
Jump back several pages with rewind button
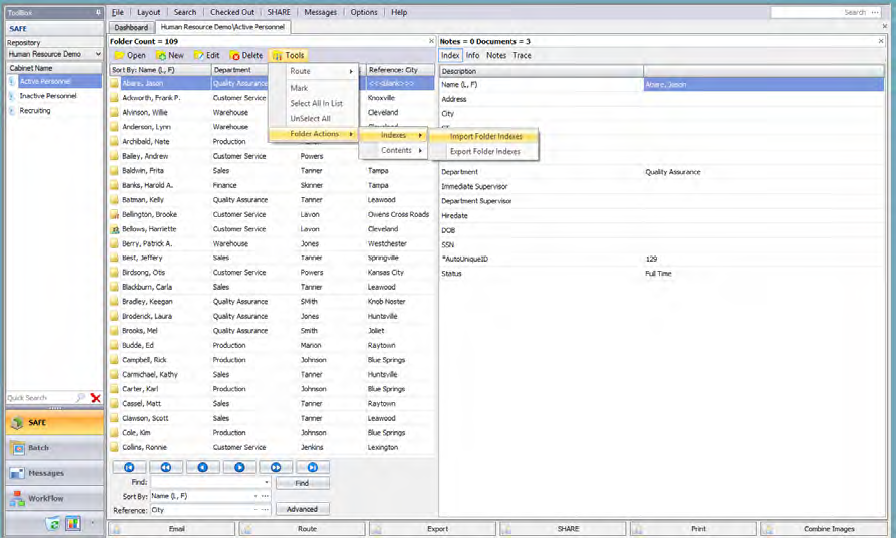(x=166, y=467)
